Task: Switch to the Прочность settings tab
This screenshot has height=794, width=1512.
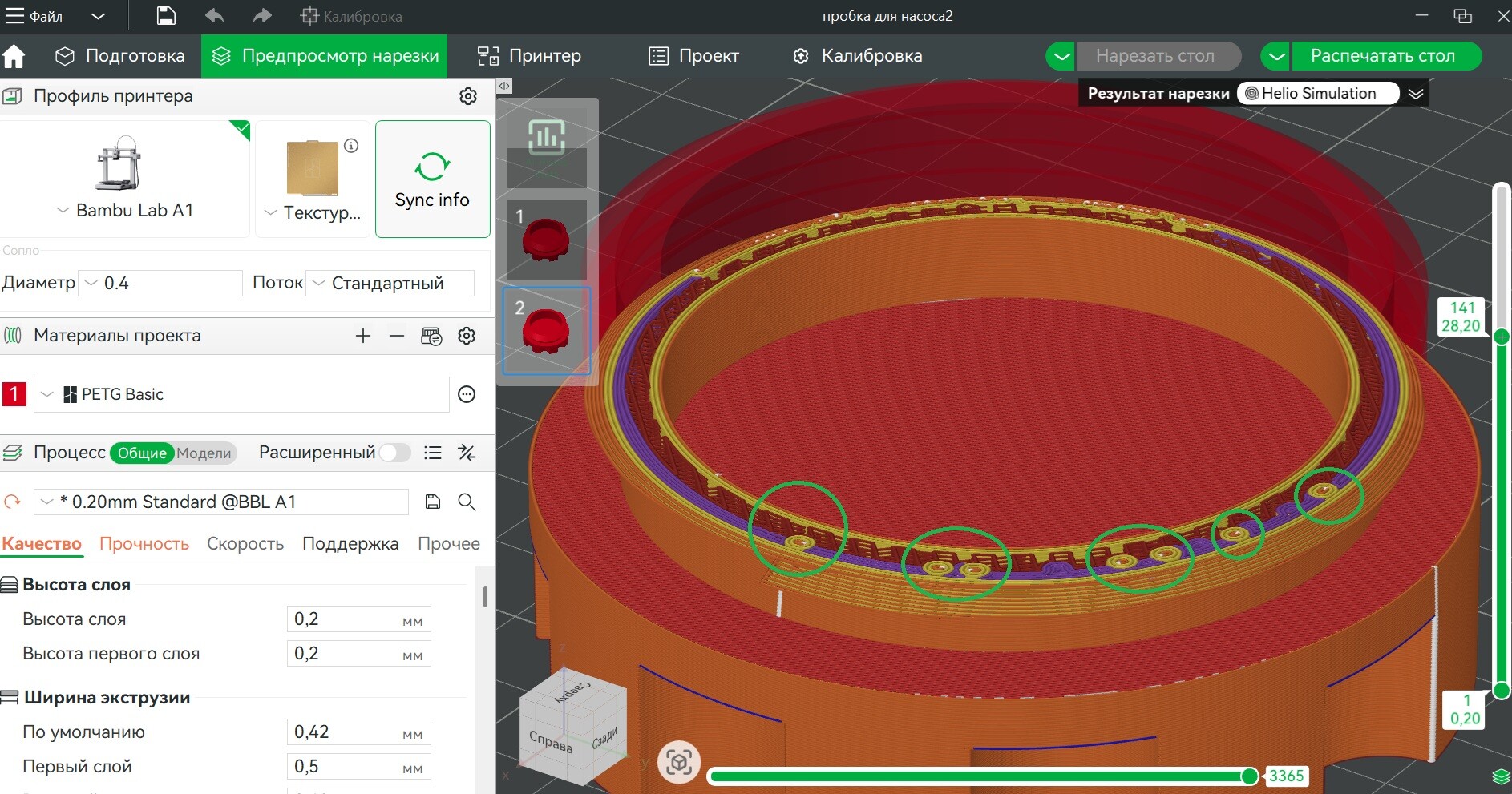Action: click(144, 543)
